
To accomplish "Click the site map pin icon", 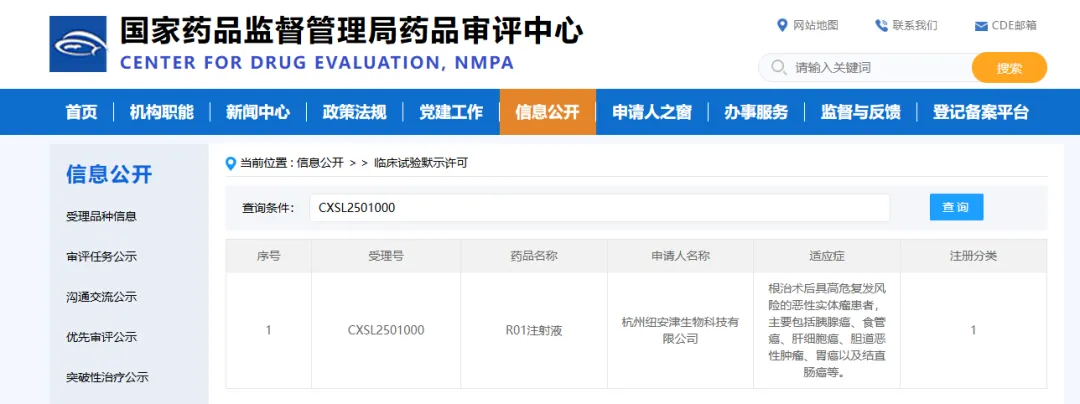I will pos(782,25).
